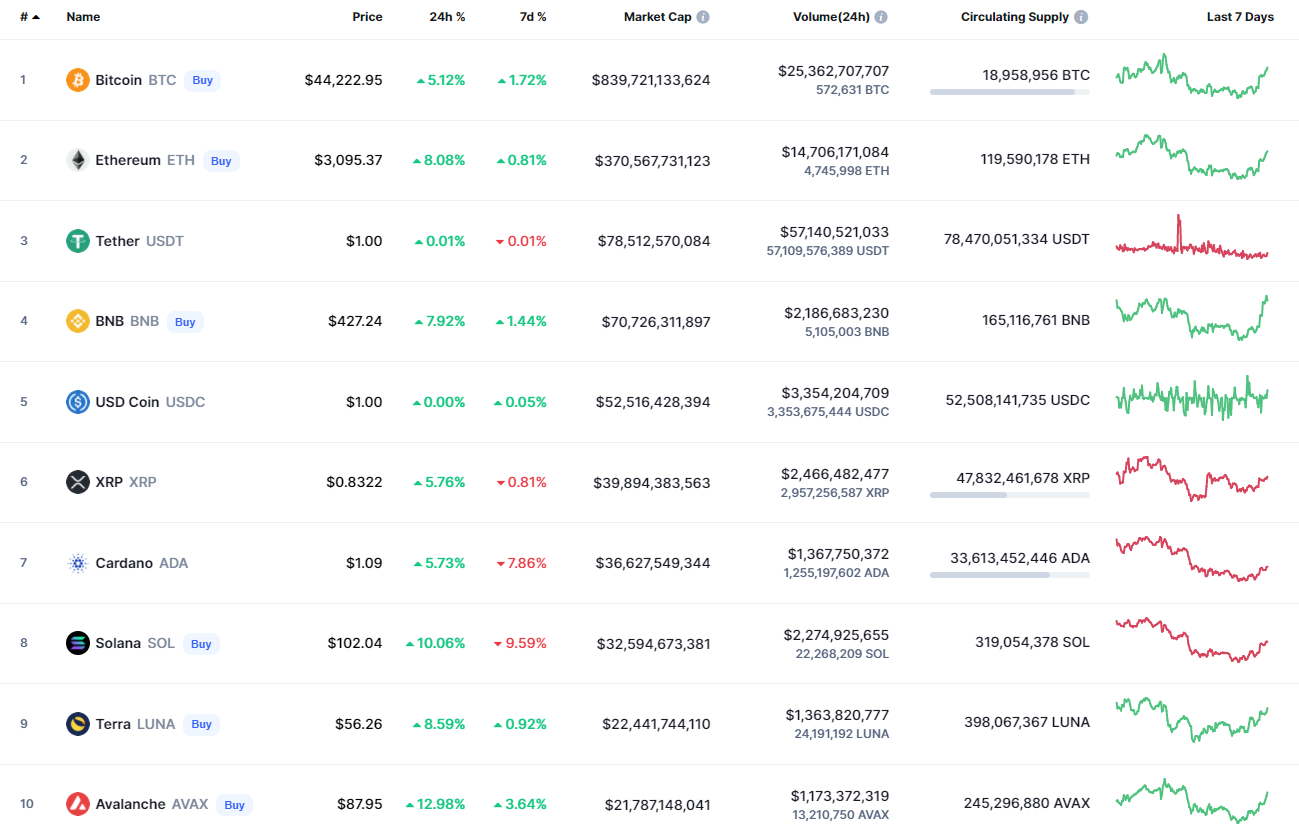Open the Volume(24h) info icon
1299x833 pixels.
[x=881, y=17]
